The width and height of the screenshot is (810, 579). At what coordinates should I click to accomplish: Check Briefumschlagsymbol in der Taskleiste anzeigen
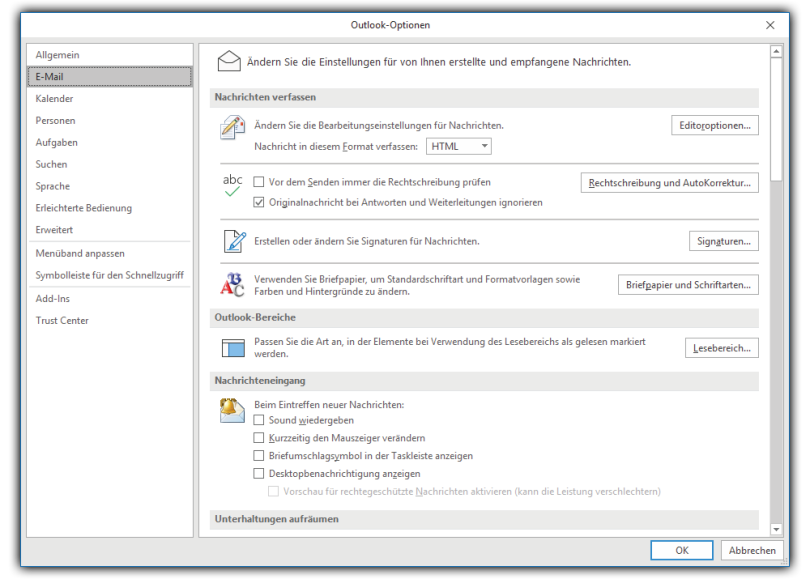point(259,456)
